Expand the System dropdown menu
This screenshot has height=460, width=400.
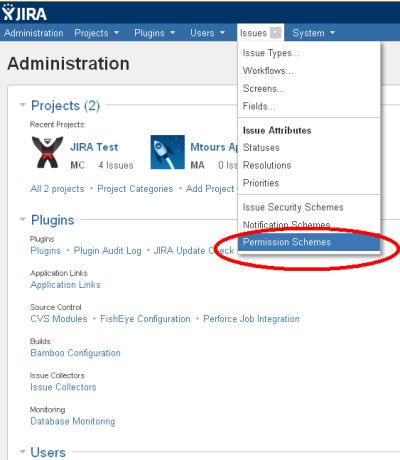pyautogui.click(x=313, y=33)
